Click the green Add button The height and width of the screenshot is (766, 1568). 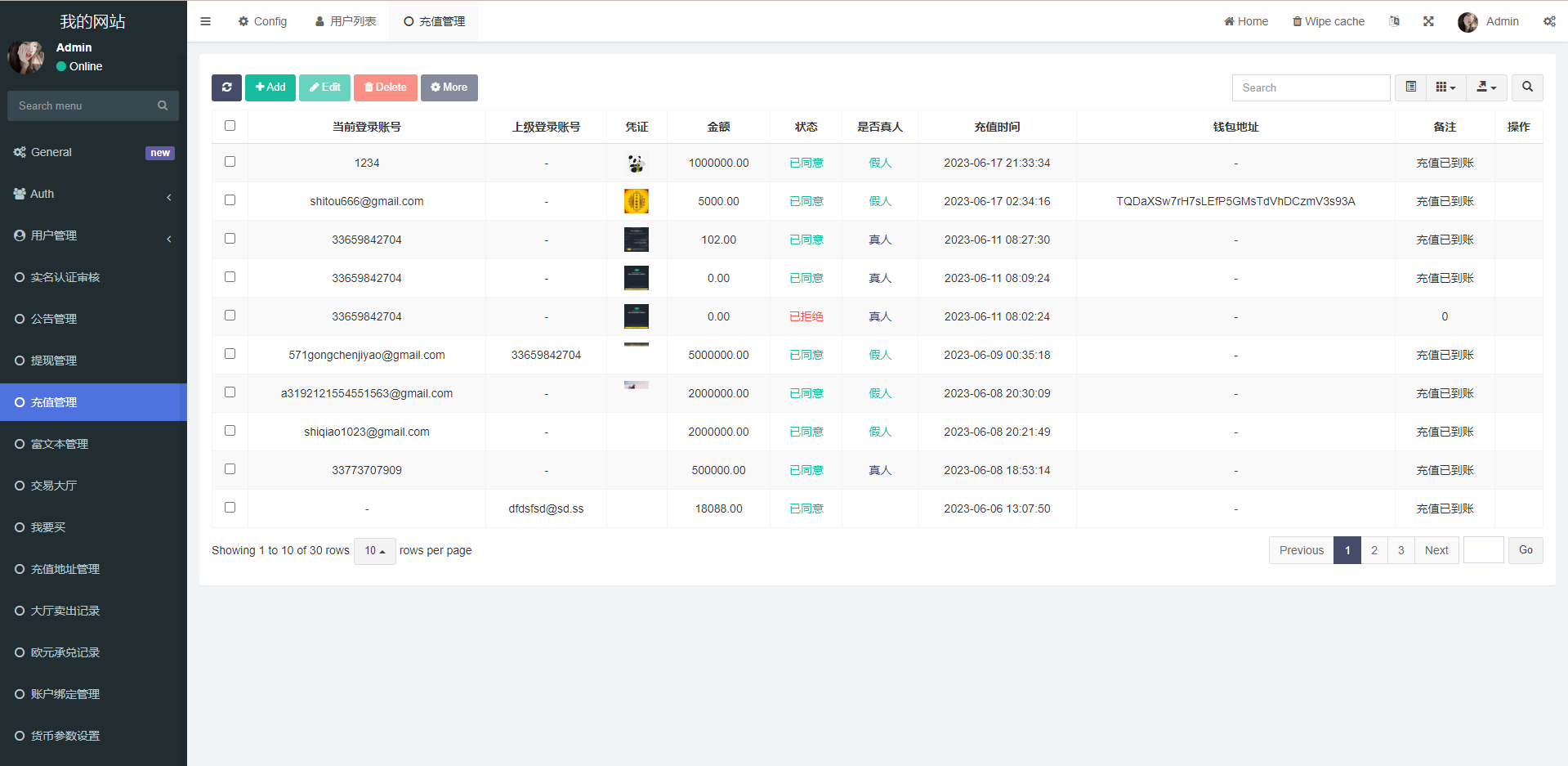coord(270,87)
